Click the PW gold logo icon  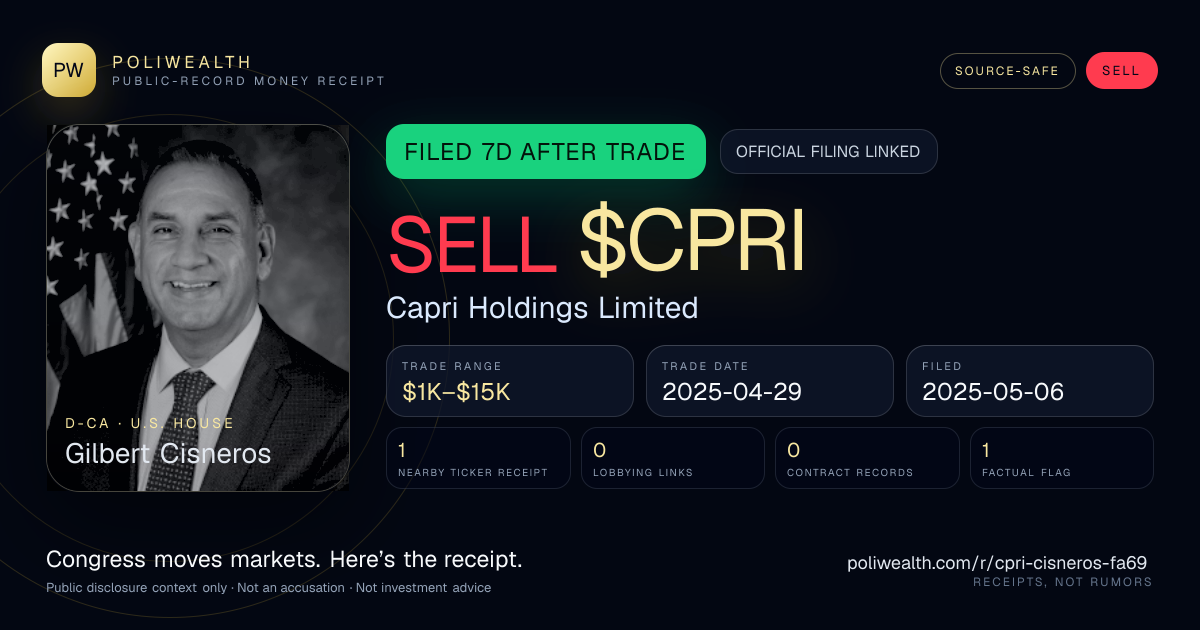pos(69,70)
